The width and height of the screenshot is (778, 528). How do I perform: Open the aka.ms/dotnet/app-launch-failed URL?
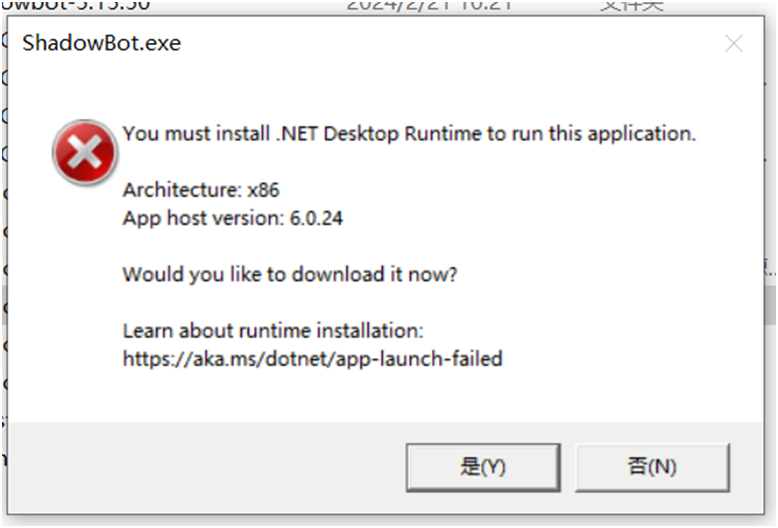point(312,358)
